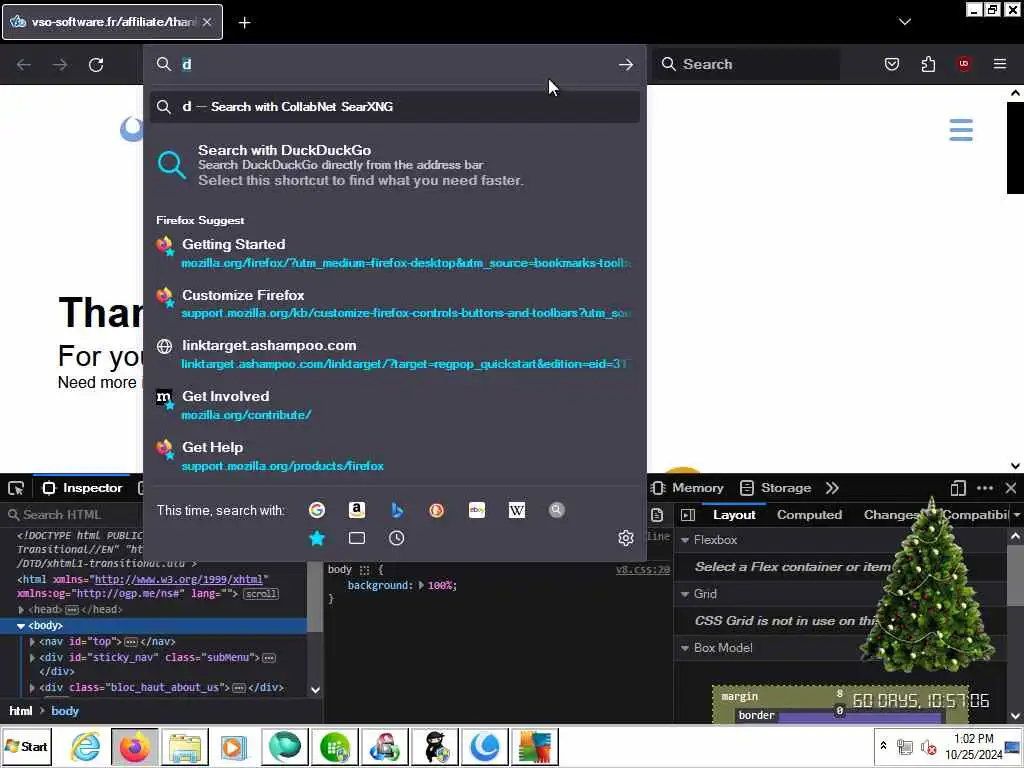This screenshot has width=1024, height=768.
Task: Open the v8.css stylesheet source link
Action: pyautogui.click(x=643, y=570)
